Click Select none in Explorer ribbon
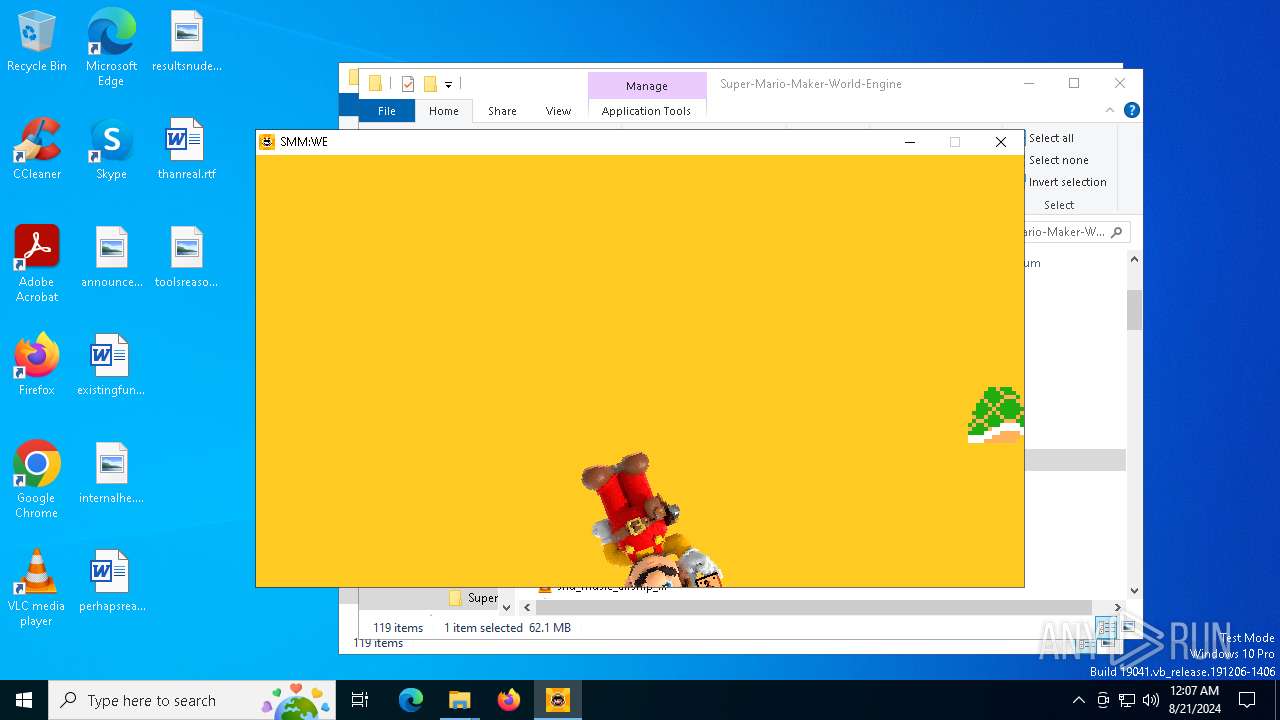Image resolution: width=1280 pixels, height=720 pixels. 1058,160
